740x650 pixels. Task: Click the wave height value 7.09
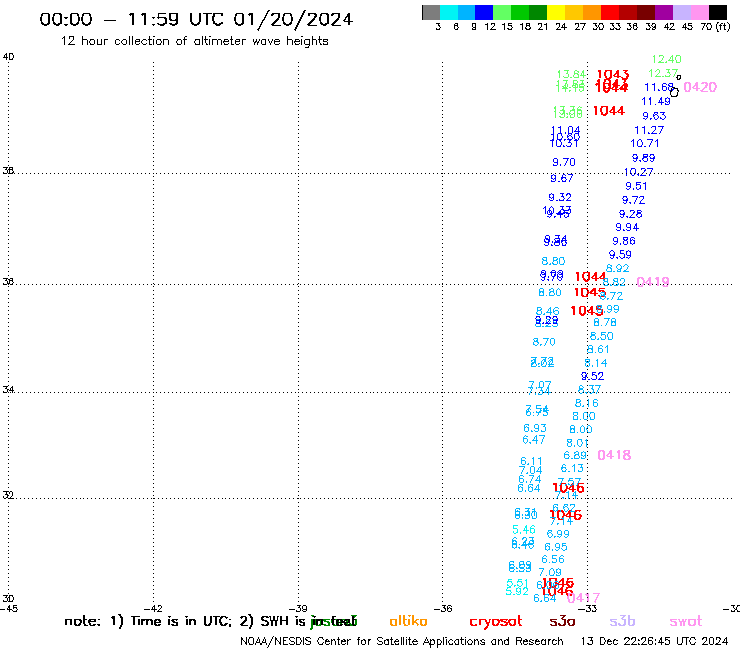pos(550,573)
